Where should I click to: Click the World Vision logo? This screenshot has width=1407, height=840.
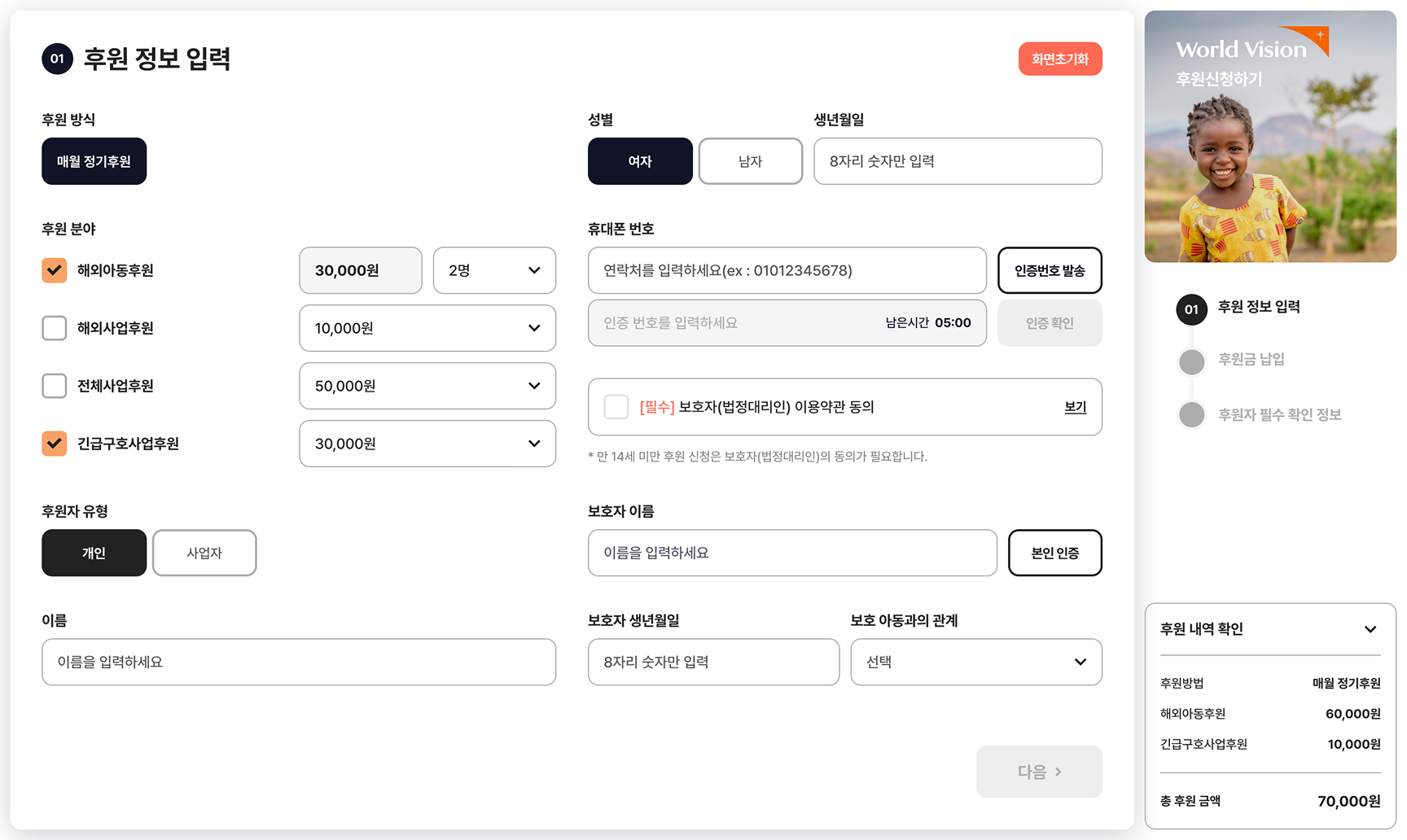(x=1251, y=44)
